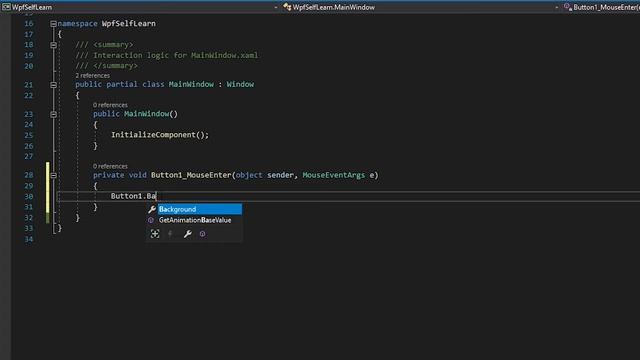The height and width of the screenshot is (360, 640).
Task: Click dropdown arrow after the WpfSelfLearn project box
Action: 276,7
